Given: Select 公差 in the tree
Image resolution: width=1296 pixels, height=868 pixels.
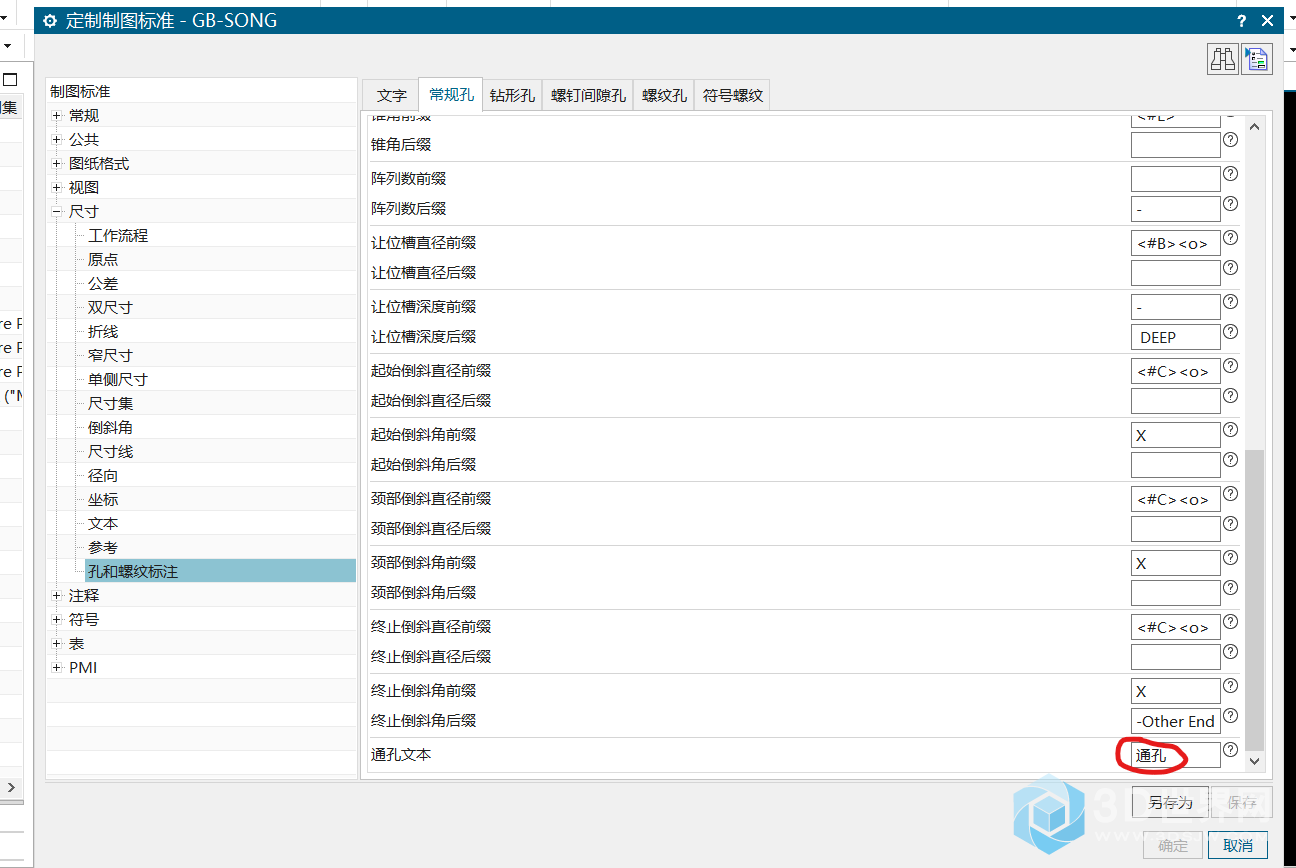Looking at the screenshot, I should 103,284.
